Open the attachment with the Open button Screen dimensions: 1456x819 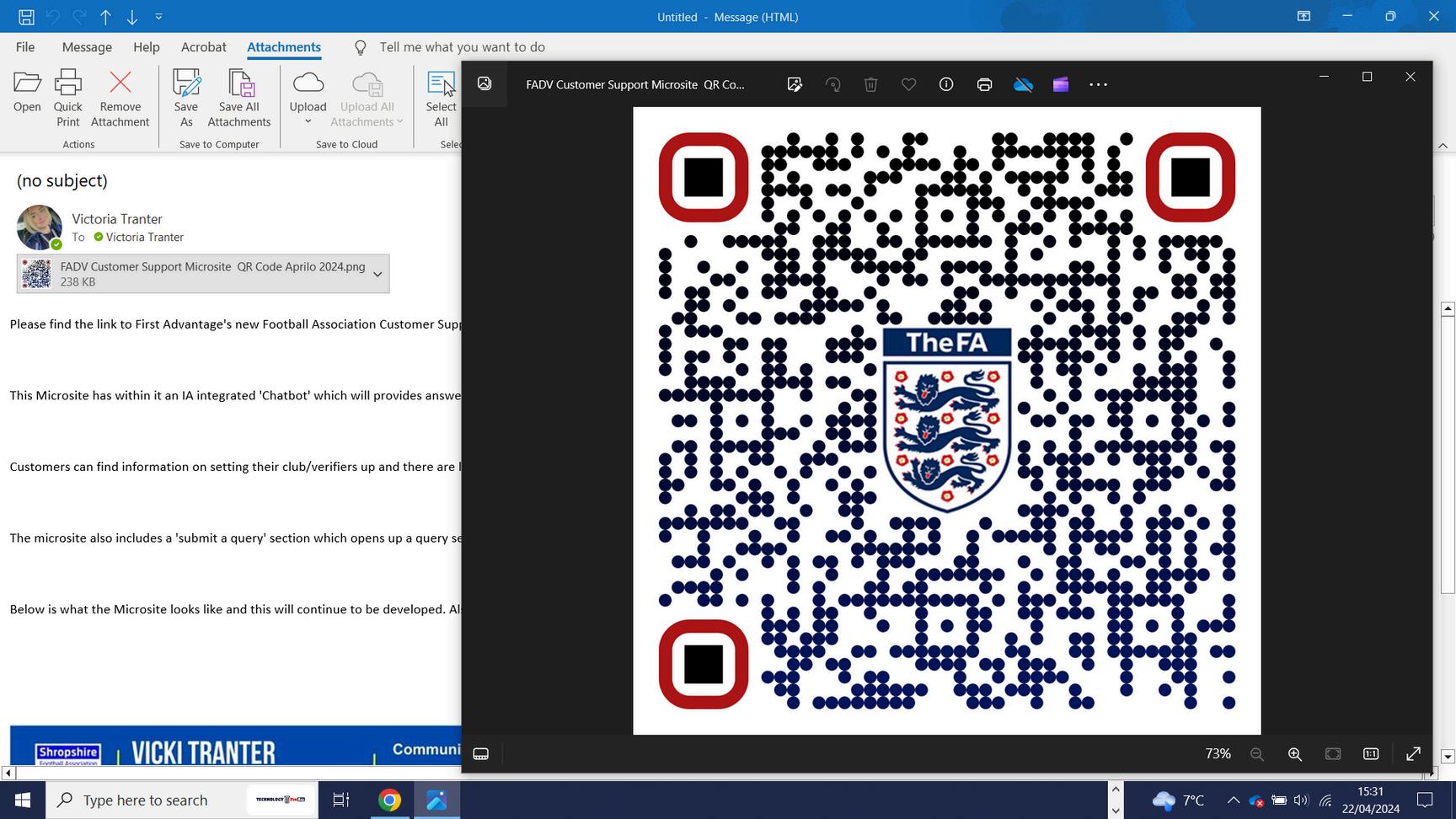coord(27,91)
